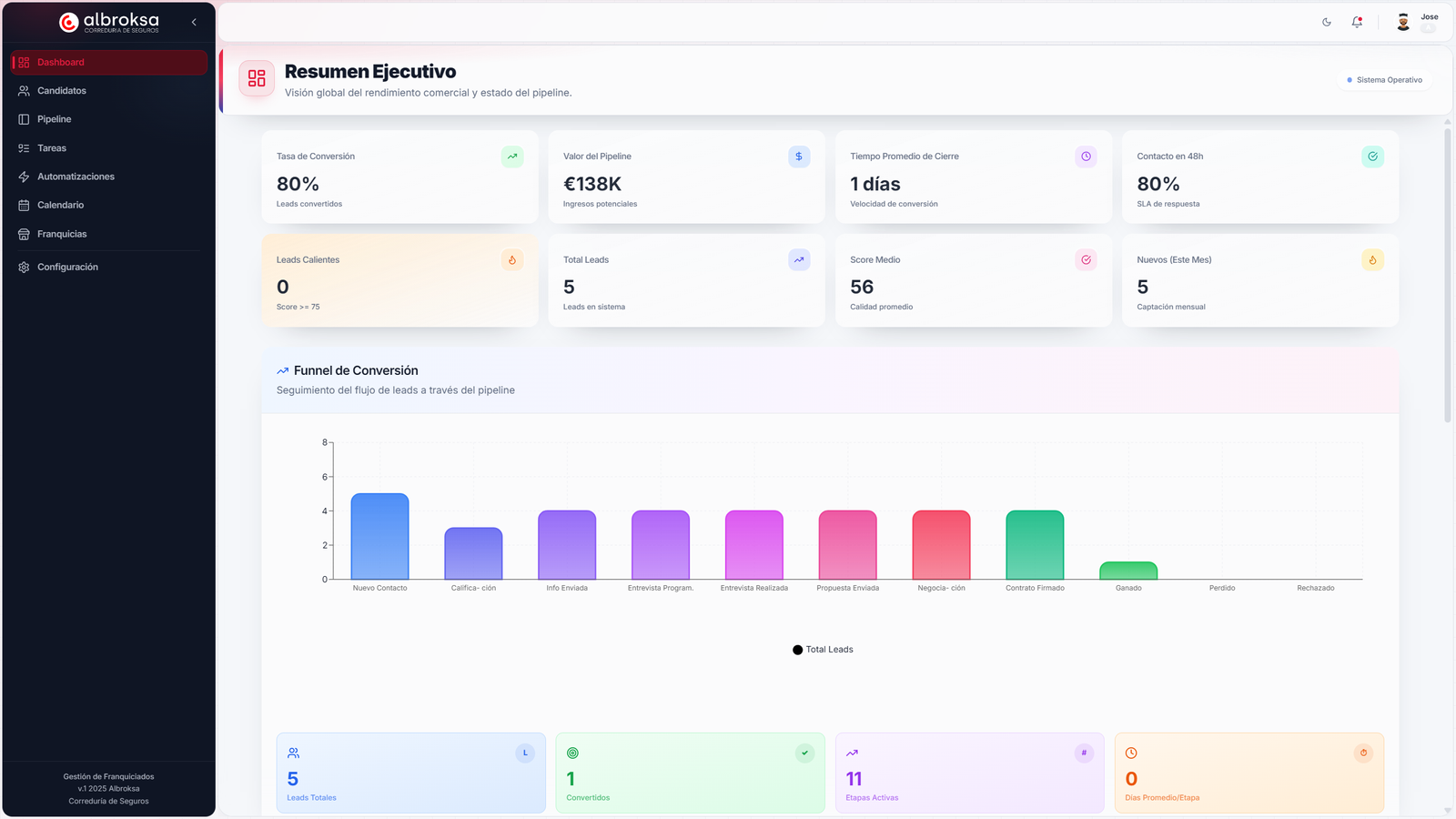The height and width of the screenshot is (819, 1456).
Task: Toggle dark mode with the moon icon
Action: (1327, 23)
